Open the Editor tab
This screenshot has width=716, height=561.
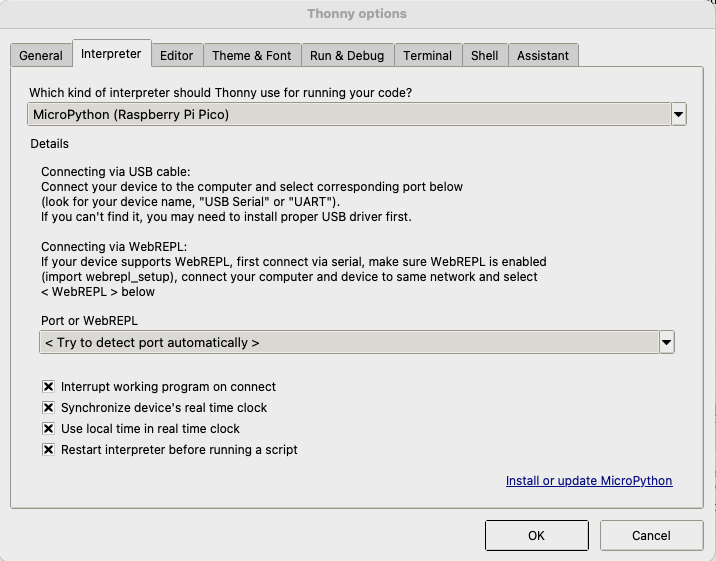pyautogui.click(x=177, y=56)
